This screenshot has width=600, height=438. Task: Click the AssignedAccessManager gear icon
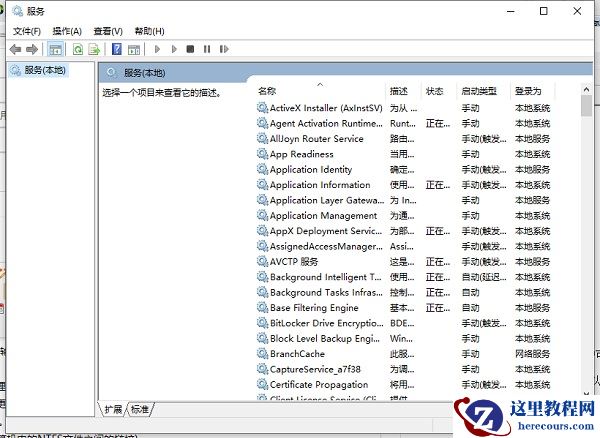coord(262,246)
